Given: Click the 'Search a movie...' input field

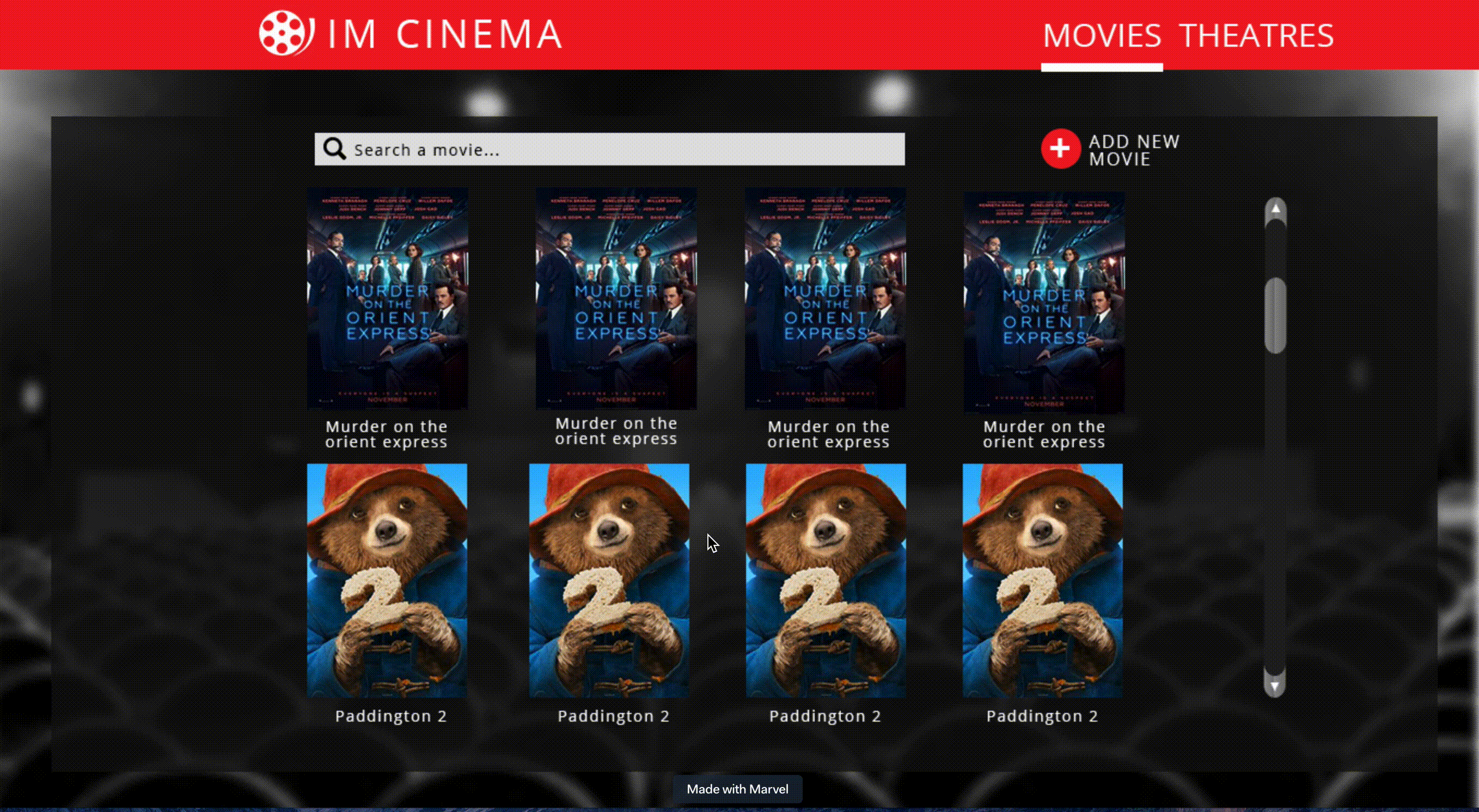Looking at the screenshot, I should [x=610, y=149].
